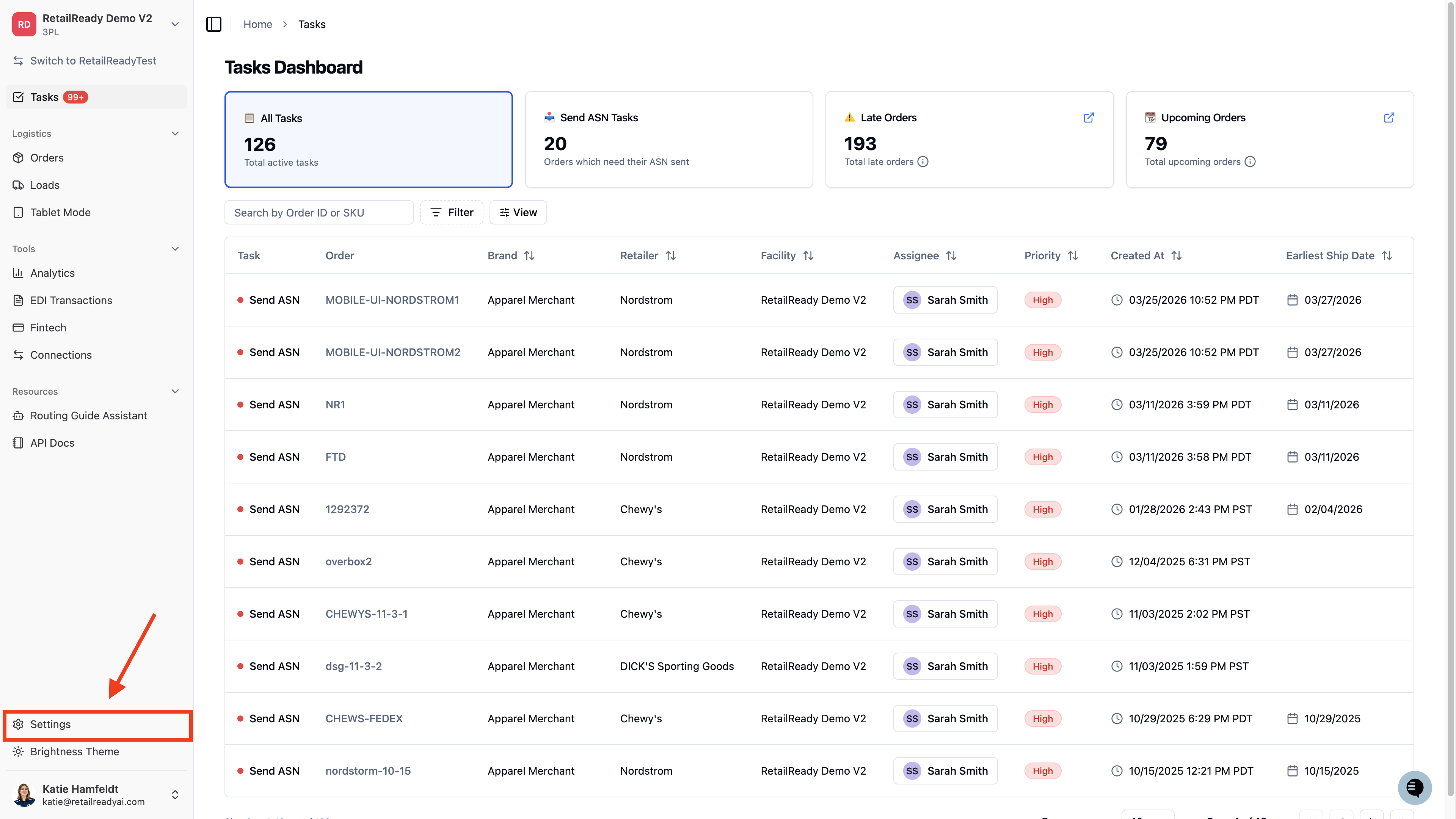The image size is (1456, 819).
Task: Select the Send ASN Tasks card
Action: point(668,140)
